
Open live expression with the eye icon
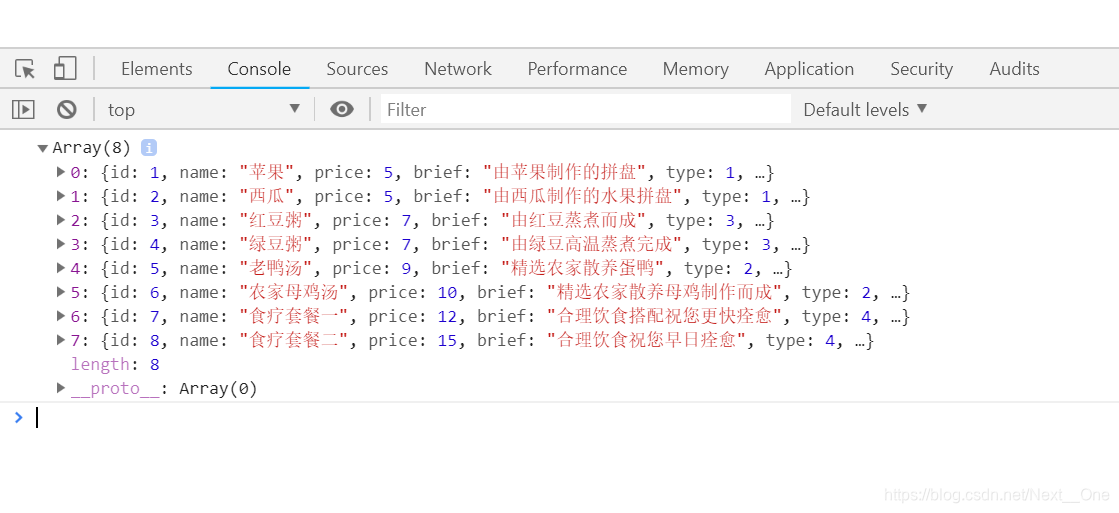pos(342,109)
